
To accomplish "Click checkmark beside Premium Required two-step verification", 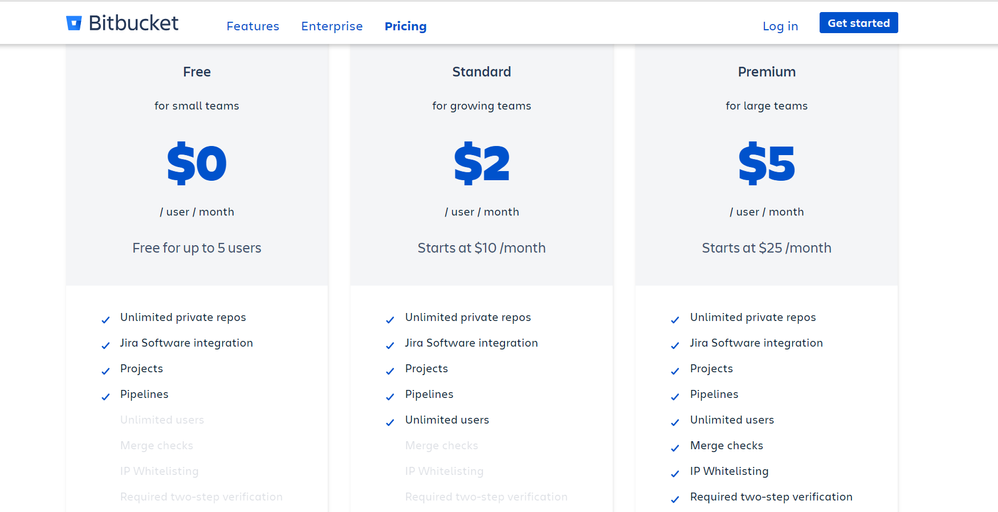I will click(x=675, y=499).
